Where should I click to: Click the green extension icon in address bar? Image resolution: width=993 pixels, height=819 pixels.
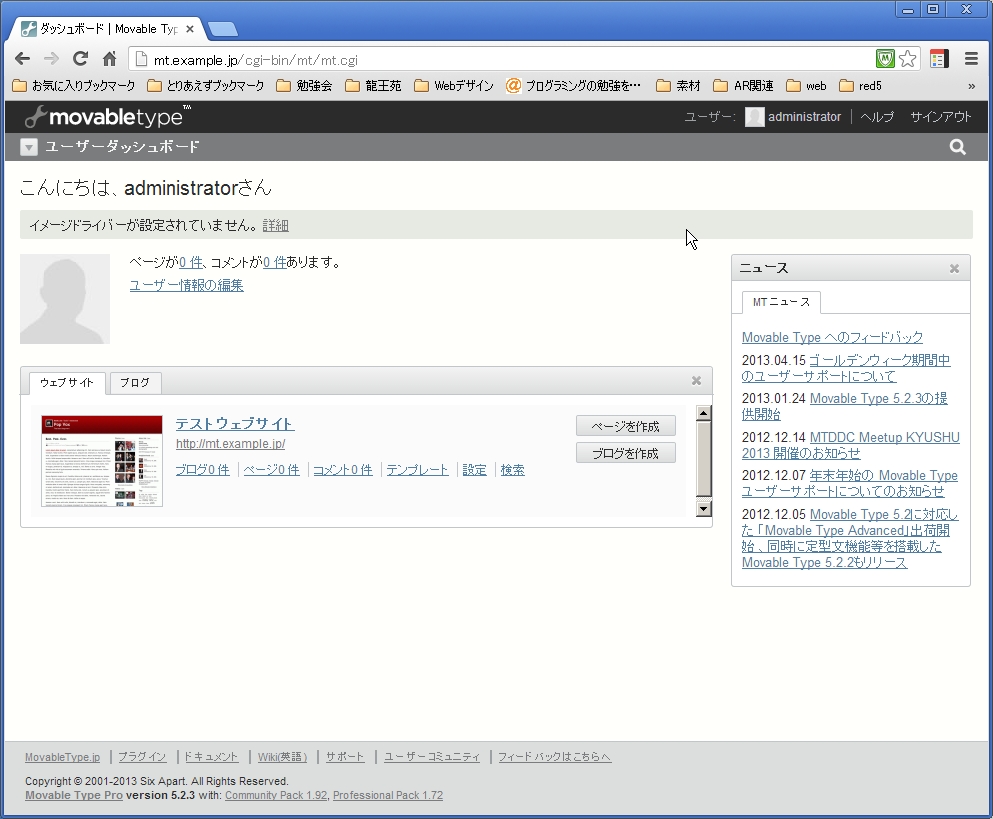885,60
